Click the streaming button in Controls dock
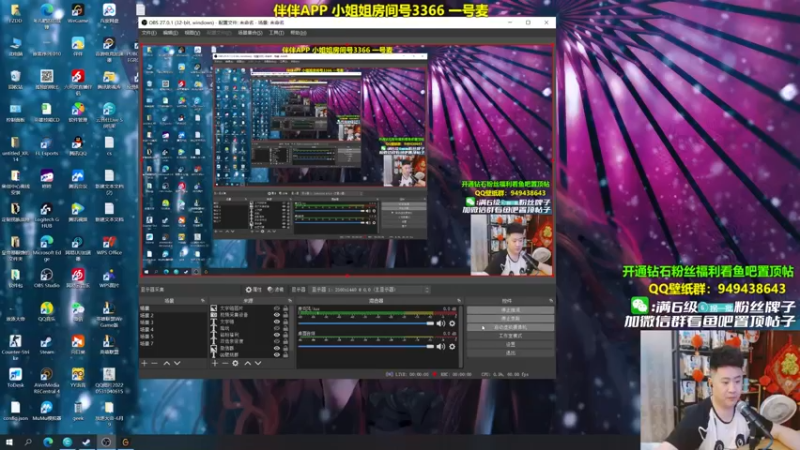Image resolution: width=800 pixels, height=450 pixels. click(x=510, y=310)
